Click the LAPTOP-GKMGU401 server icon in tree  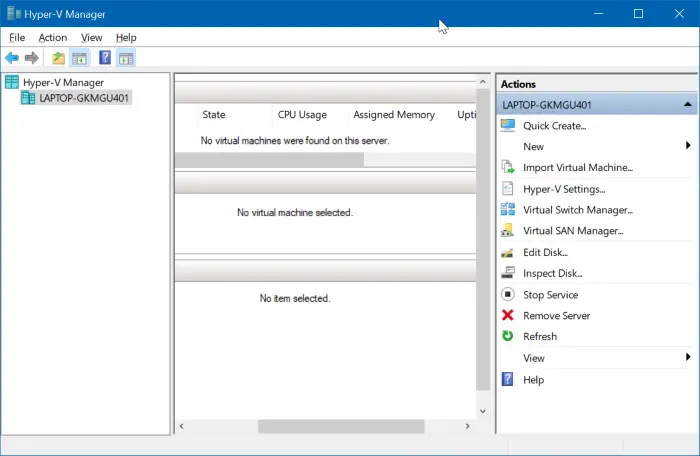click(28, 98)
